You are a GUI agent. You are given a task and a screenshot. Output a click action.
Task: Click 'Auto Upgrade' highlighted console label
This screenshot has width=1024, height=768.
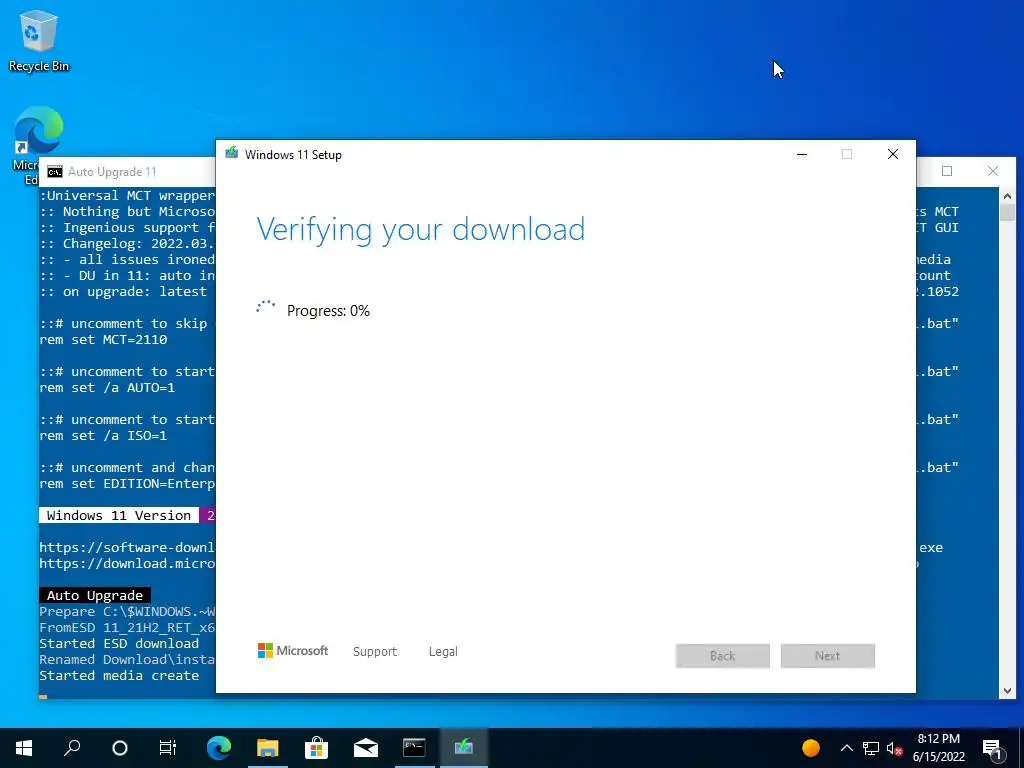point(95,595)
